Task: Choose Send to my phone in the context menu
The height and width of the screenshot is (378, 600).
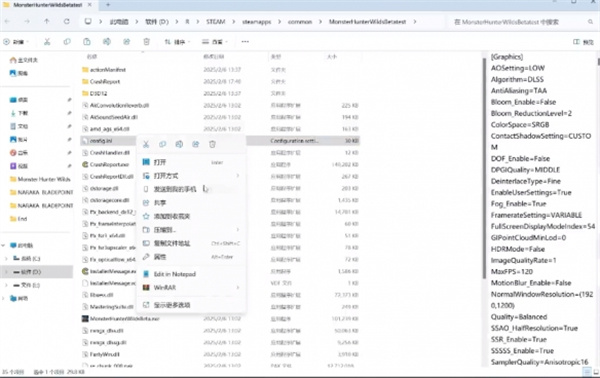Action: (191, 189)
